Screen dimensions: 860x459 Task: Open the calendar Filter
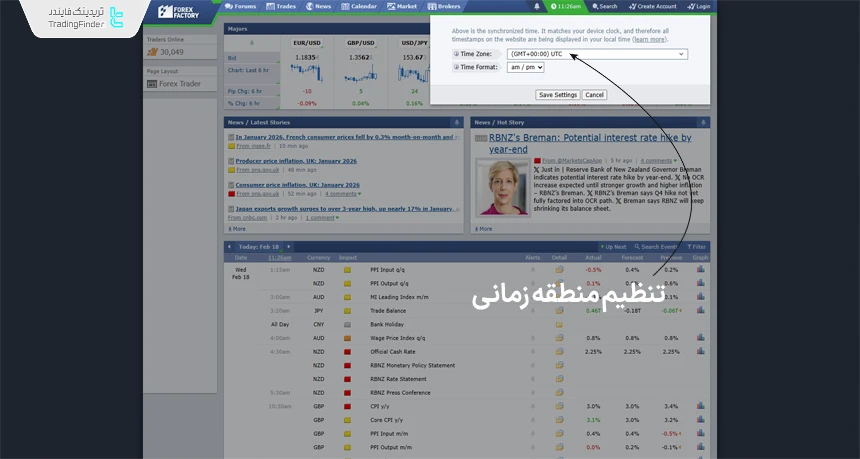pos(697,247)
